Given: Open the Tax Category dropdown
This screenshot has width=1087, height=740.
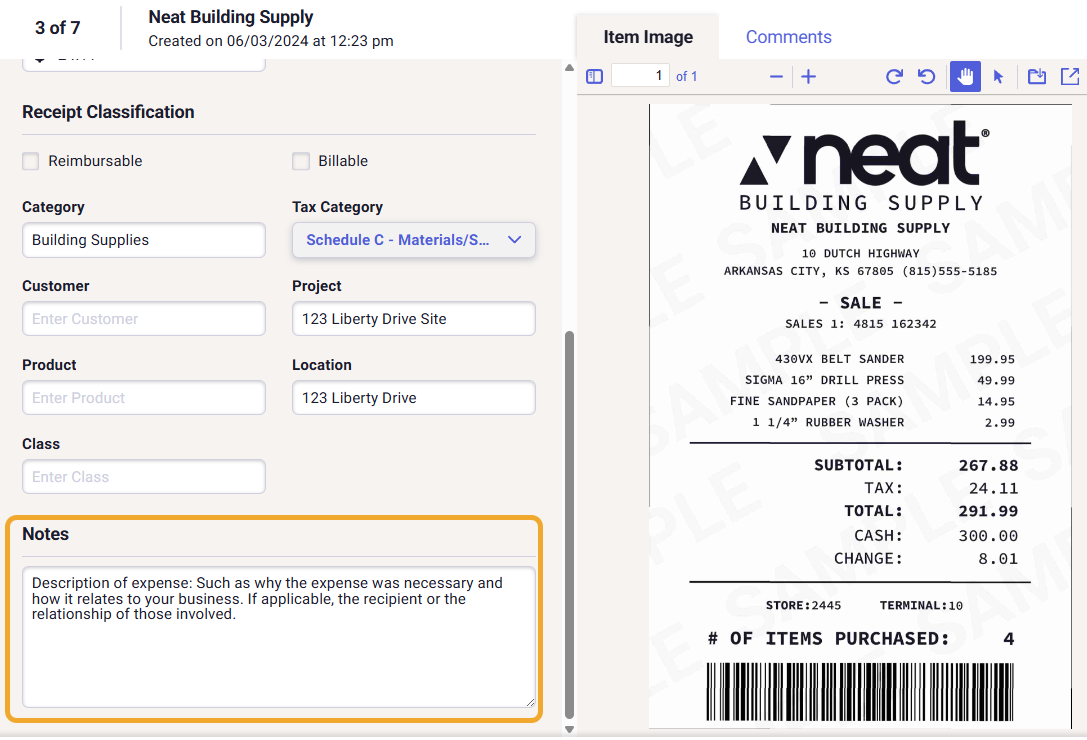Looking at the screenshot, I should point(414,240).
